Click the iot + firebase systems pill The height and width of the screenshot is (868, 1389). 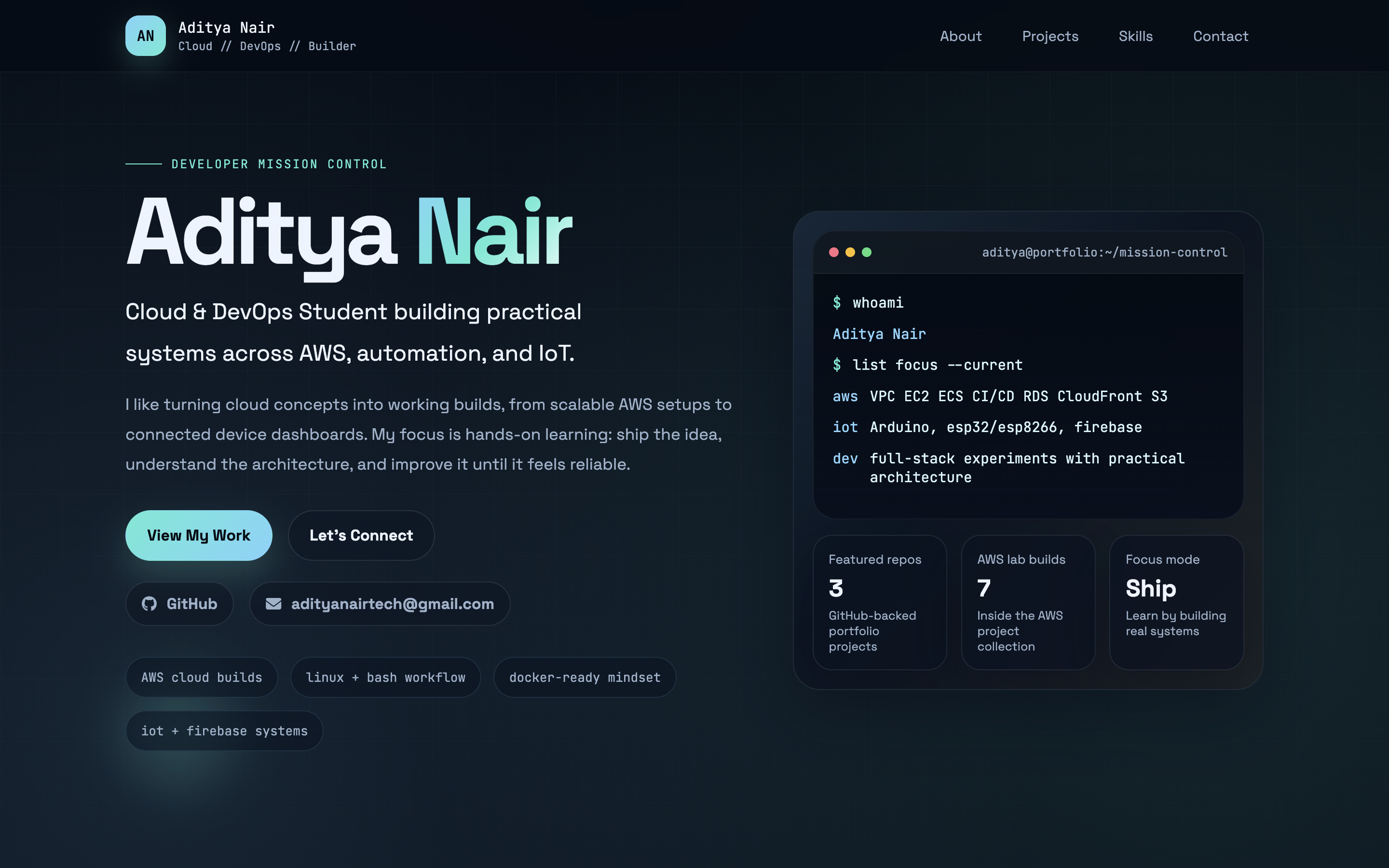(x=224, y=730)
